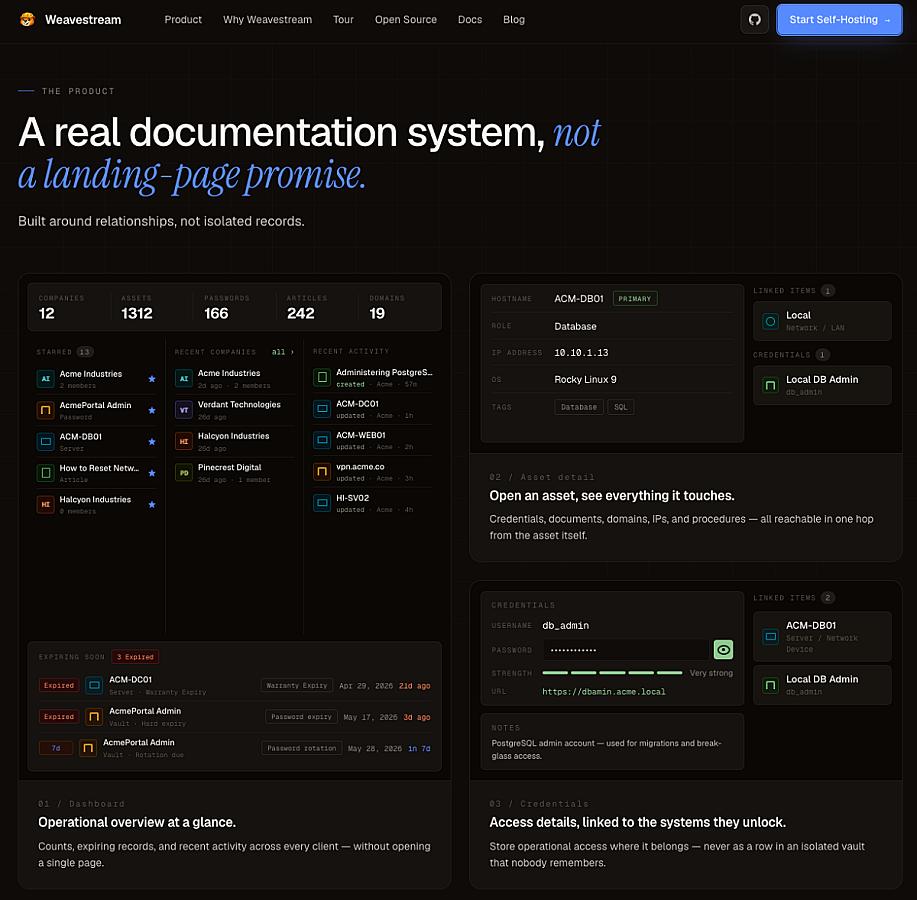The image size is (917, 900).
Task: Open the Blog nav item
Action: [x=513, y=19]
